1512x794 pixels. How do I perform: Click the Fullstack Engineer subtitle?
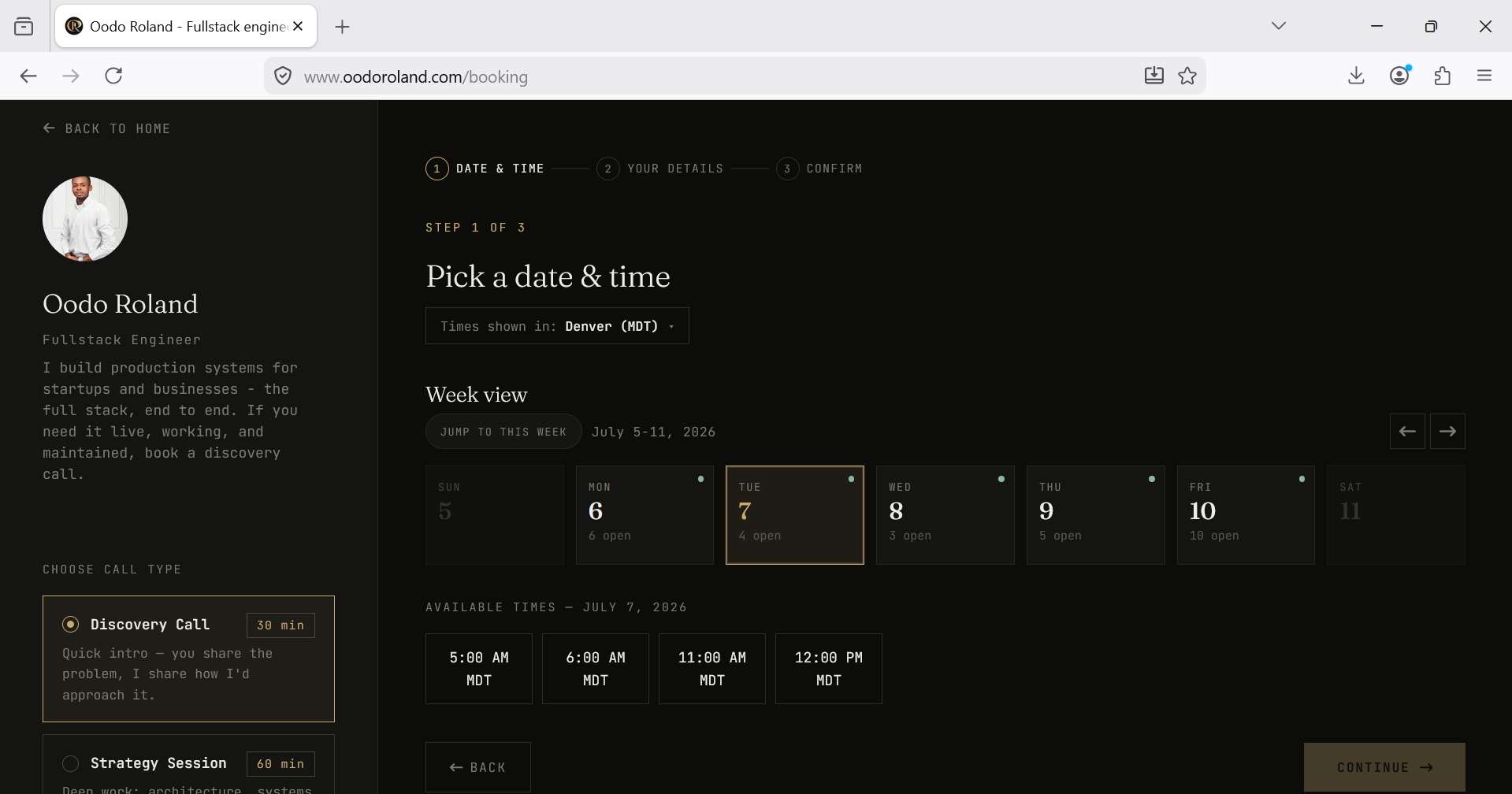(x=121, y=339)
